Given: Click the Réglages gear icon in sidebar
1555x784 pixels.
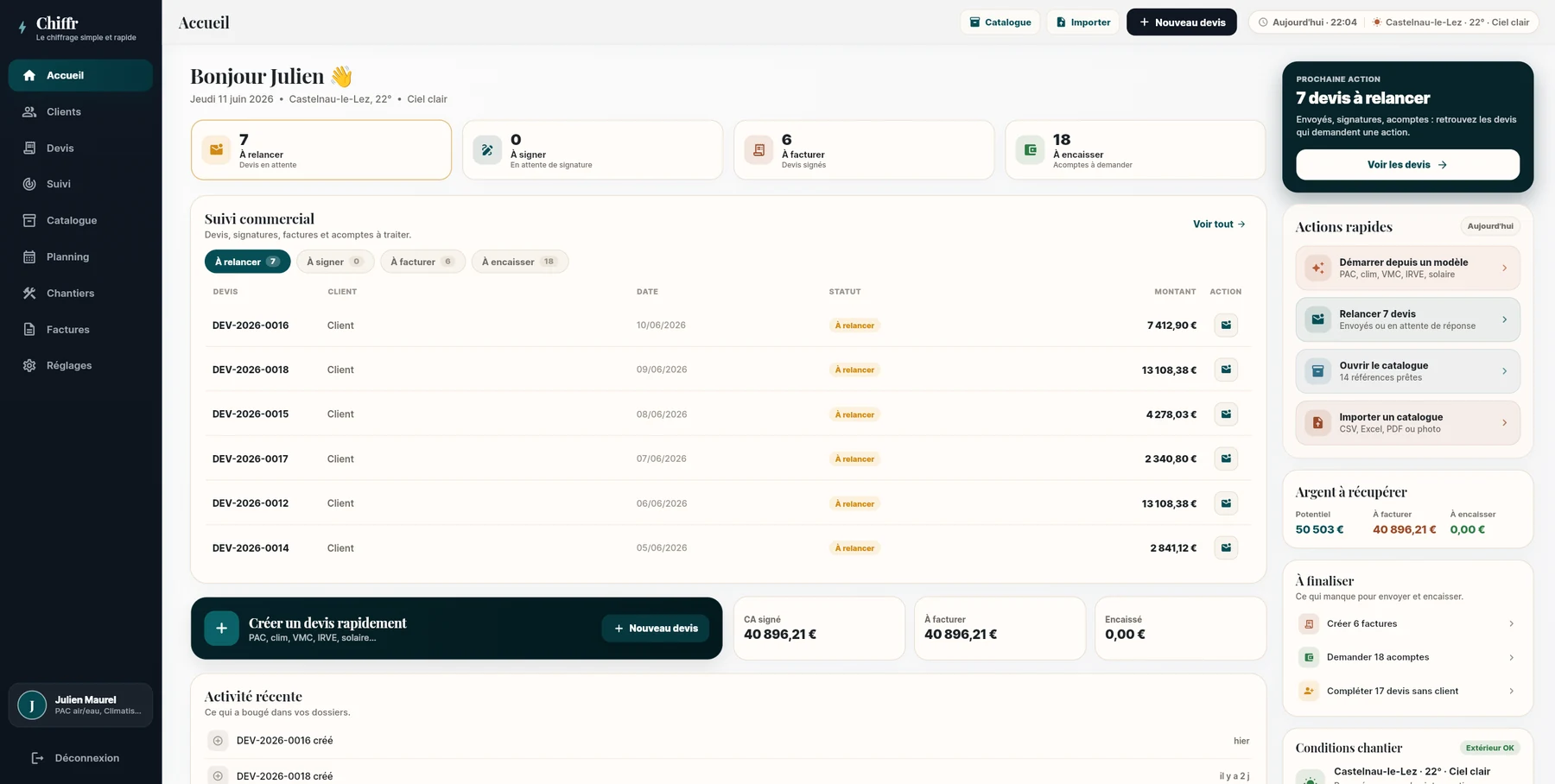Looking at the screenshot, I should click(x=29, y=365).
